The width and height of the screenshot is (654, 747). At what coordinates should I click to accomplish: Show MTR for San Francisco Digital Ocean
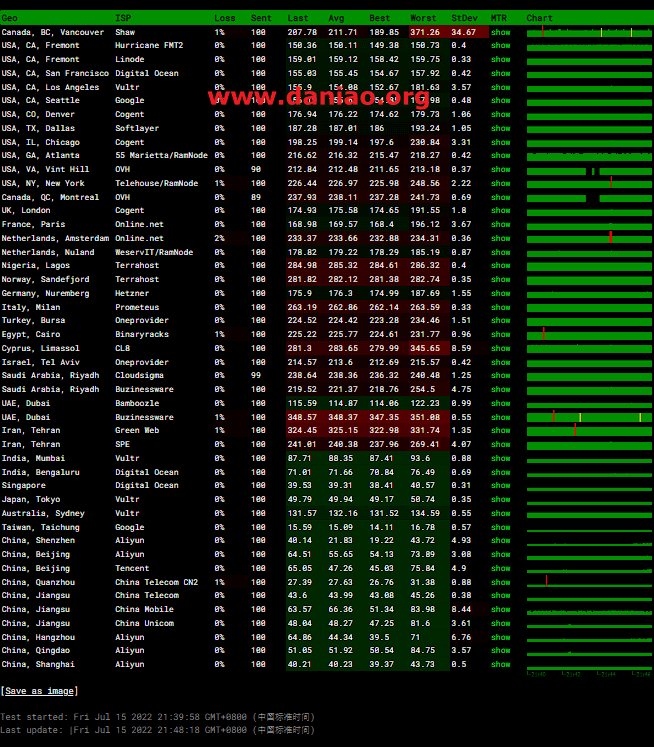click(500, 73)
